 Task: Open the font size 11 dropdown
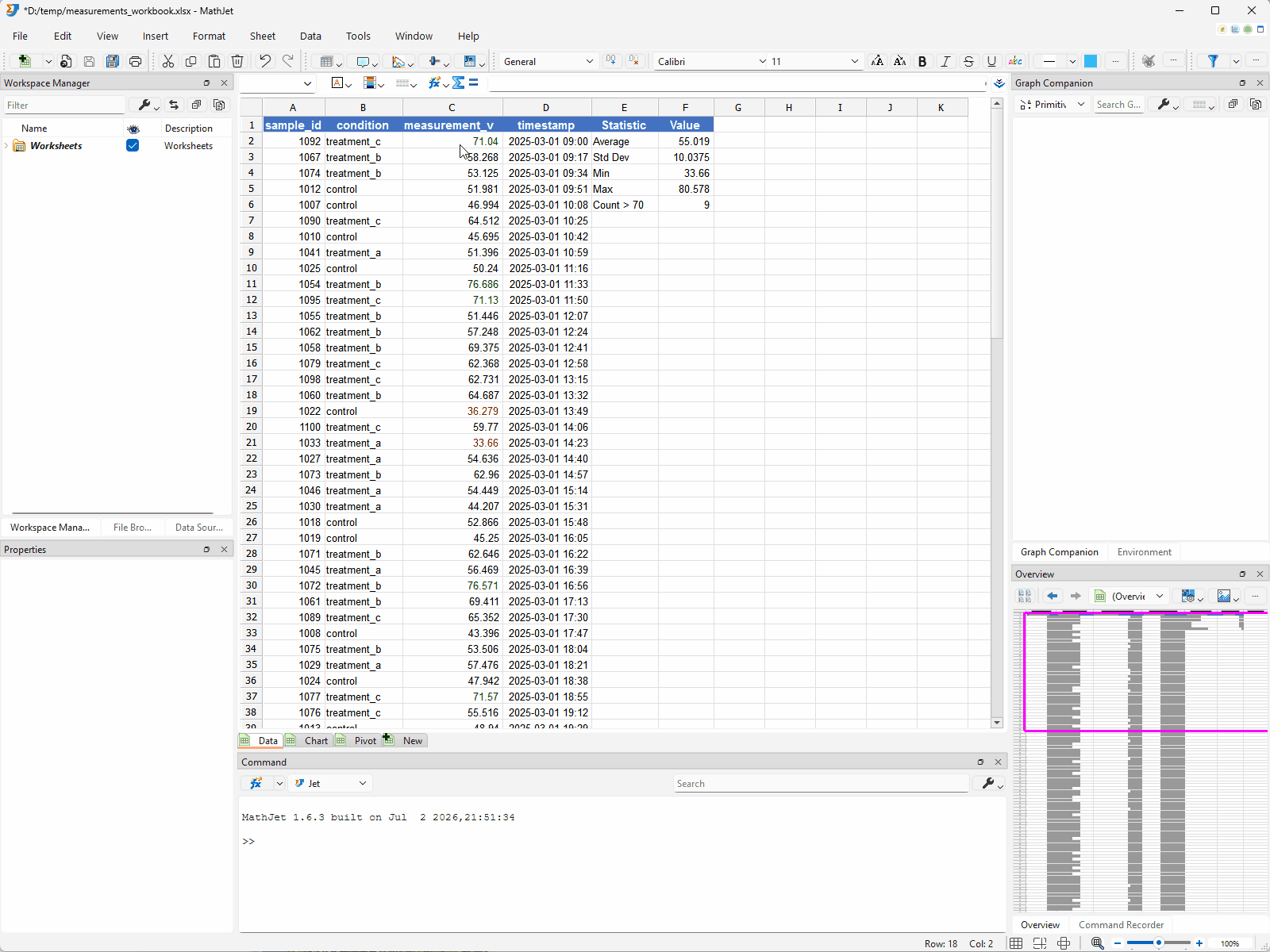coord(815,61)
